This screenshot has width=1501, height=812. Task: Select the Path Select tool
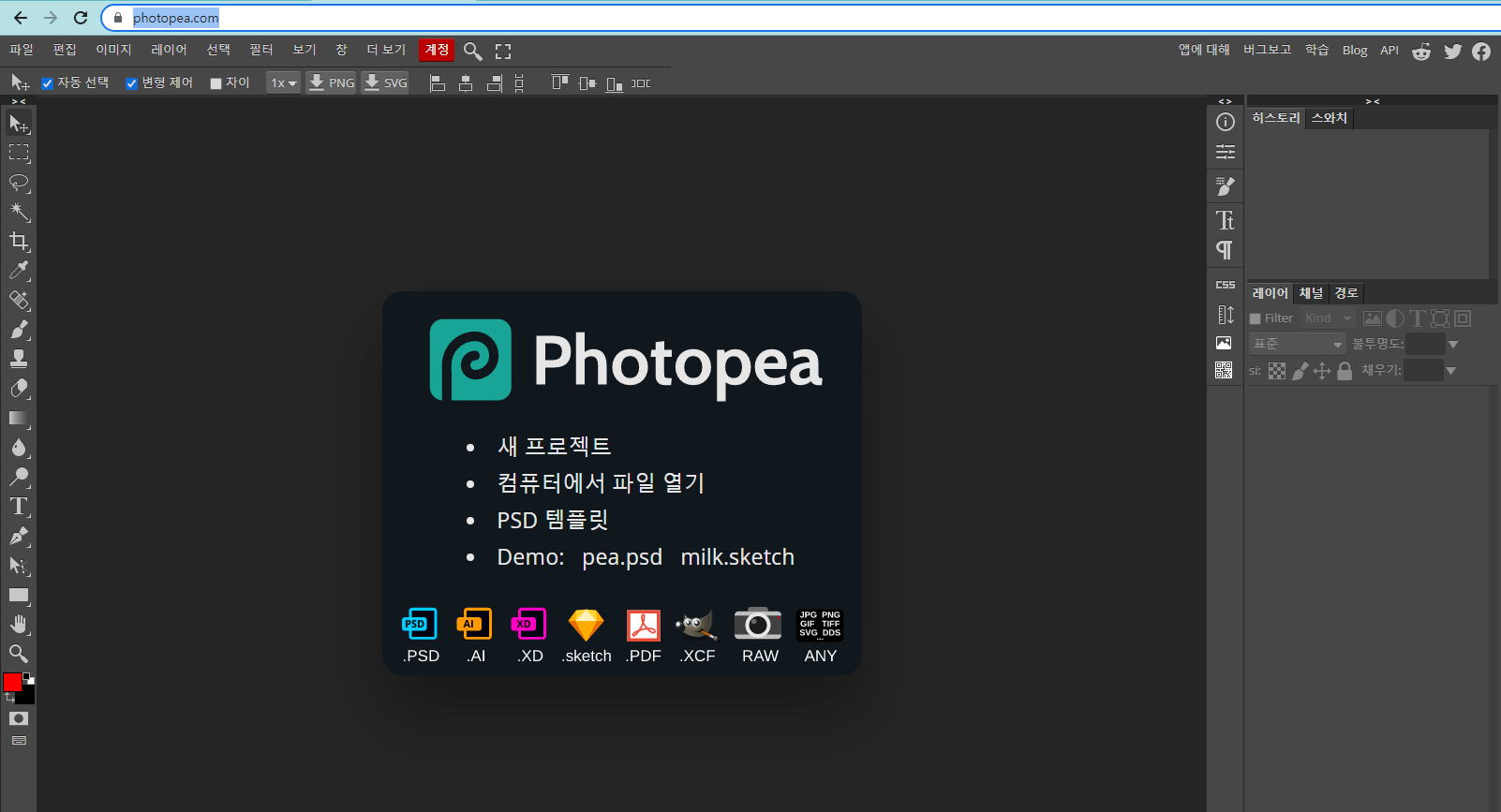tap(19, 566)
